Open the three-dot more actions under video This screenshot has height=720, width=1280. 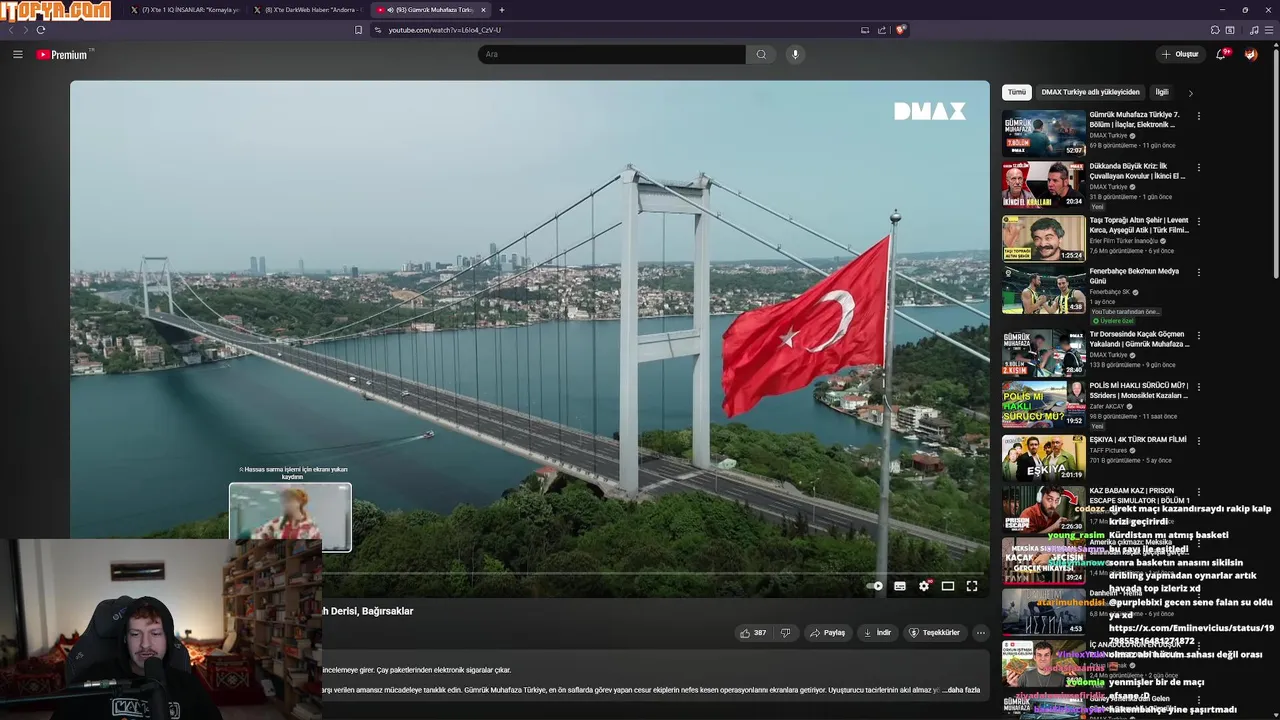(x=981, y=633)
